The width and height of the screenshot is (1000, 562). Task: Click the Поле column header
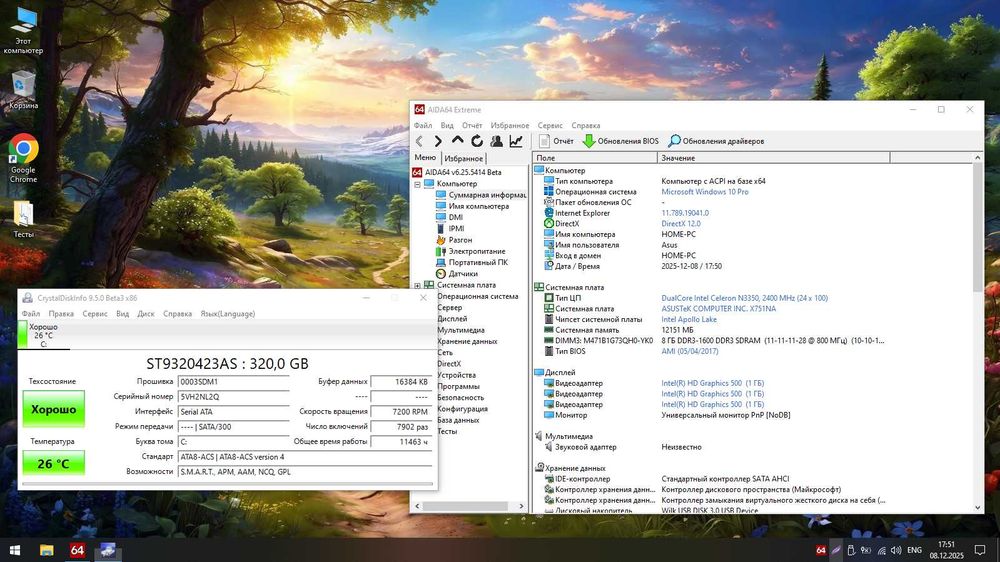(595, 158)
